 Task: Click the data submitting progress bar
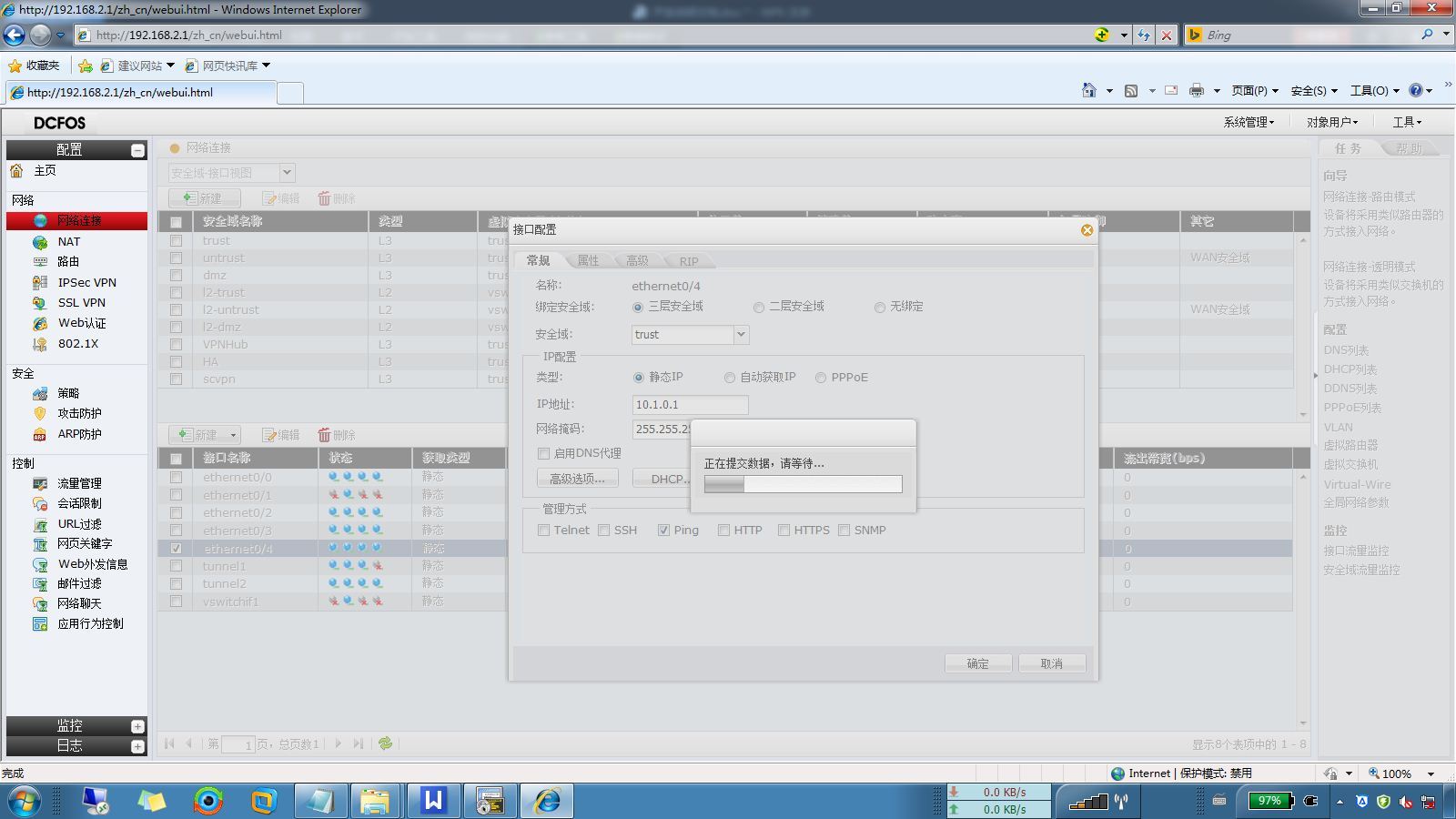pyautogui.click(x=804, y=485)
